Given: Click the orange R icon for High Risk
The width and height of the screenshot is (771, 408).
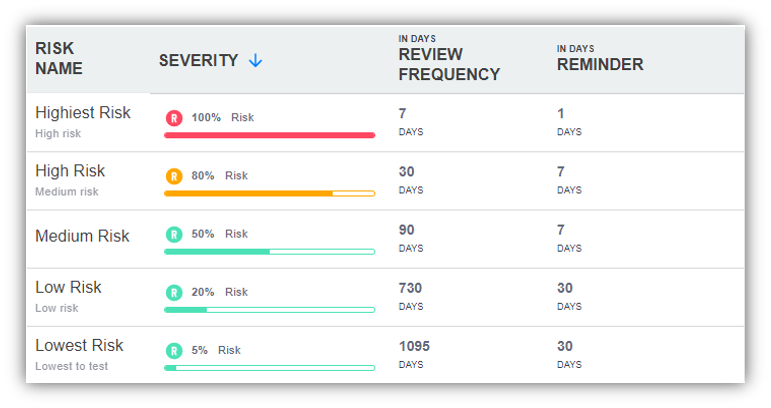Looking at the screenshot, I should coord(174,176).
